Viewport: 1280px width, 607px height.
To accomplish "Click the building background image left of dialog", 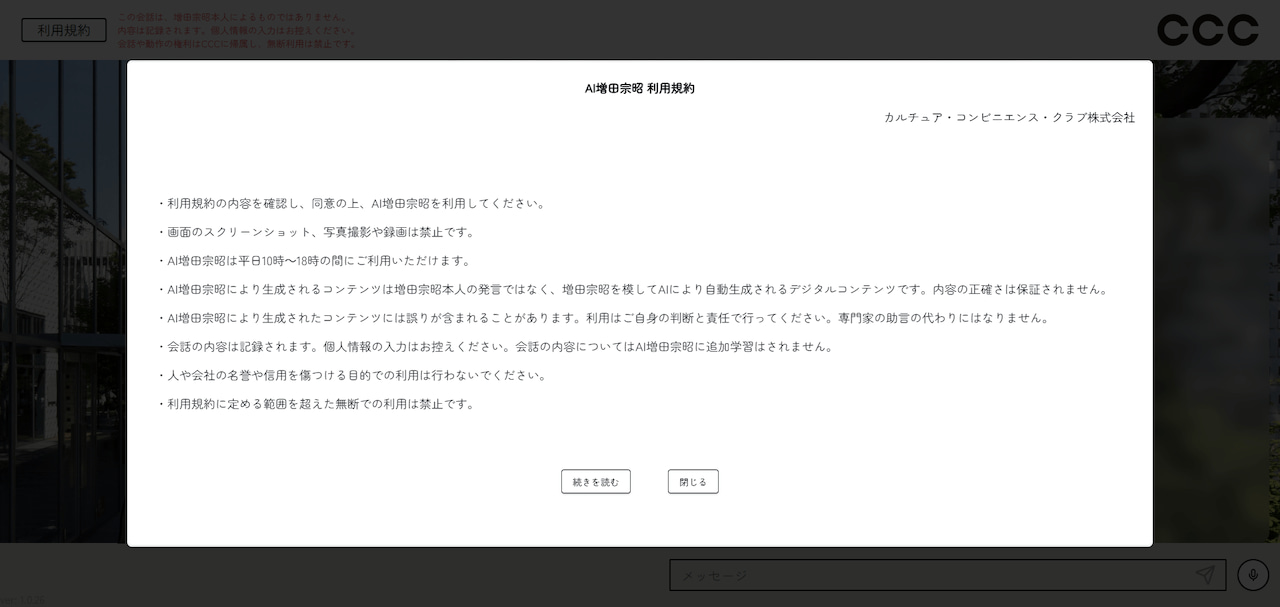I will (62, 300).
